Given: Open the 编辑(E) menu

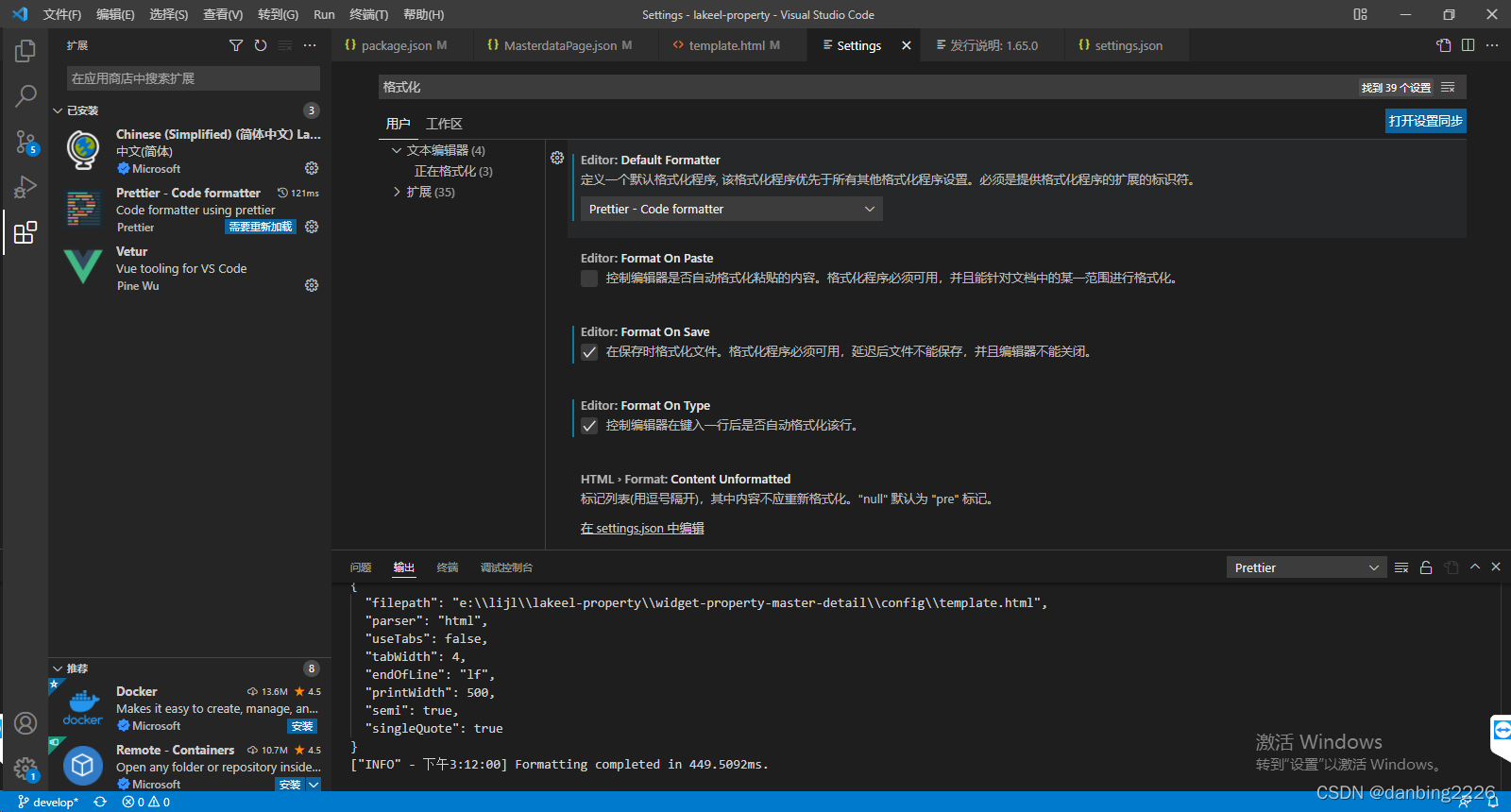Looking at the screenshot, I should pos(115,14).
